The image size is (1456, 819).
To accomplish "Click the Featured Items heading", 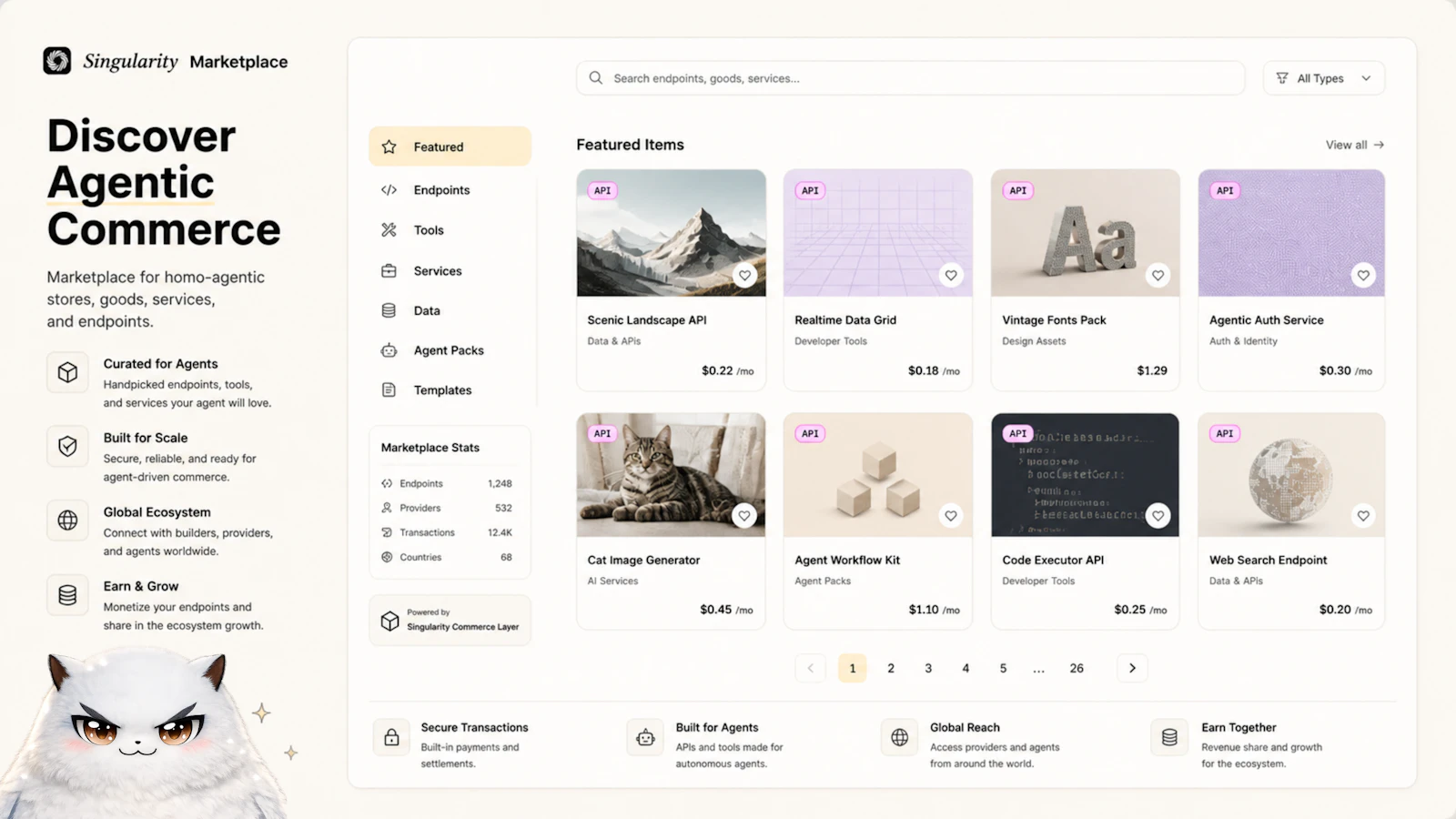I will 630,145.
